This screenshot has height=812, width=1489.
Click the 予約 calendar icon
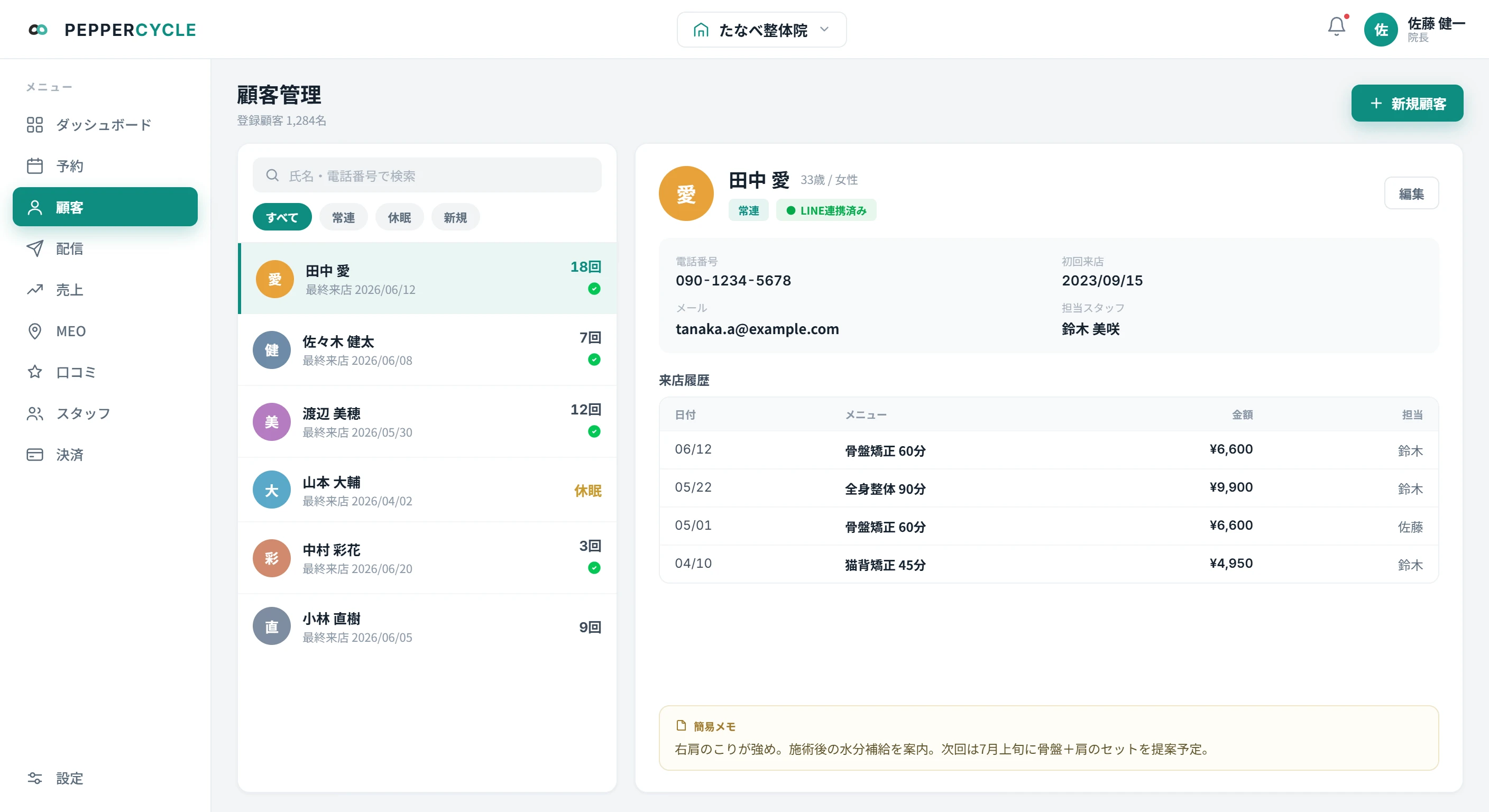click(35, 166)
